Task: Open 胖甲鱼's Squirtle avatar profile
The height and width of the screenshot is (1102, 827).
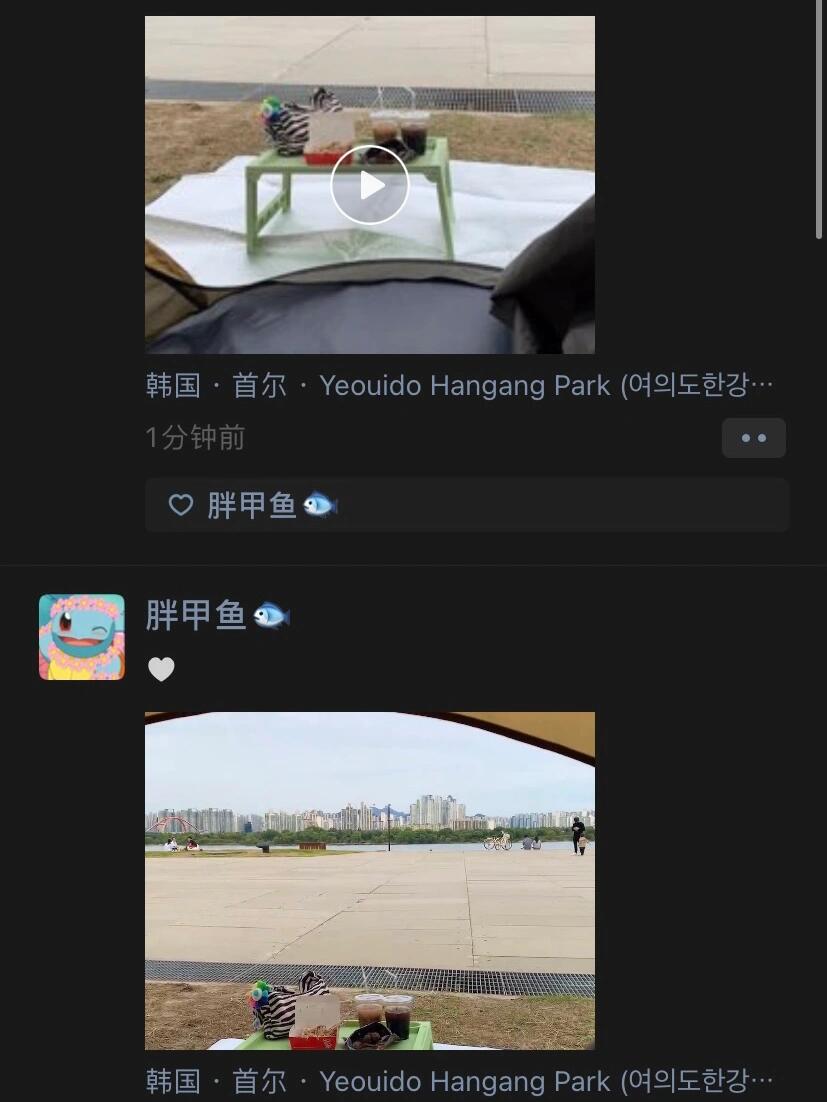Action: [82, 637]
